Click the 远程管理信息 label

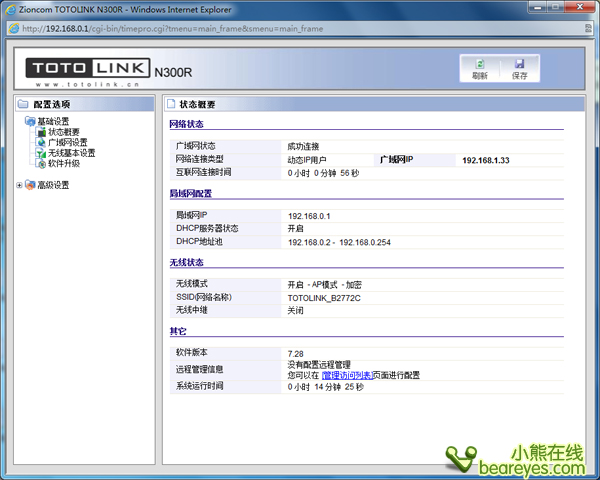199,369
